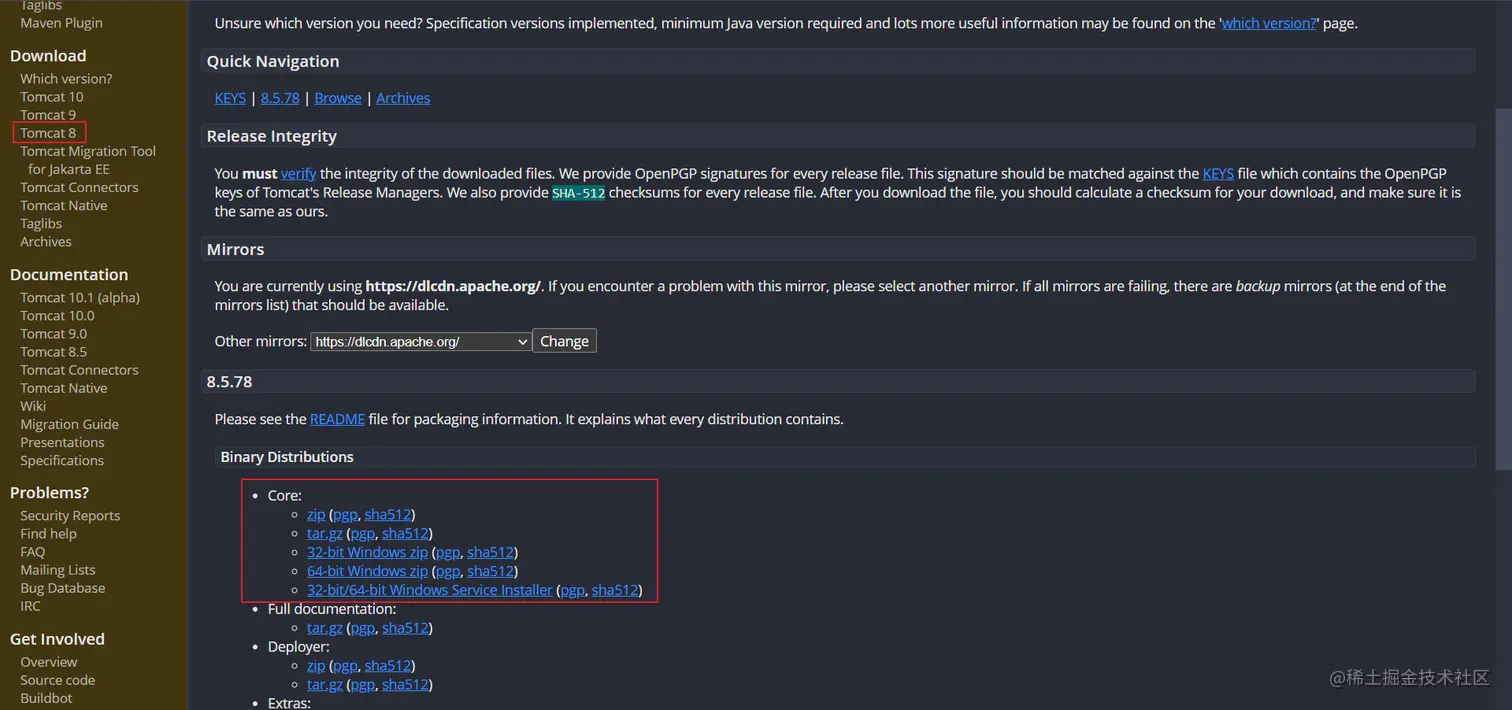The image size is (1512, 710).
Task: Open the Mailing Lists link
Action: tap(58, 570)
